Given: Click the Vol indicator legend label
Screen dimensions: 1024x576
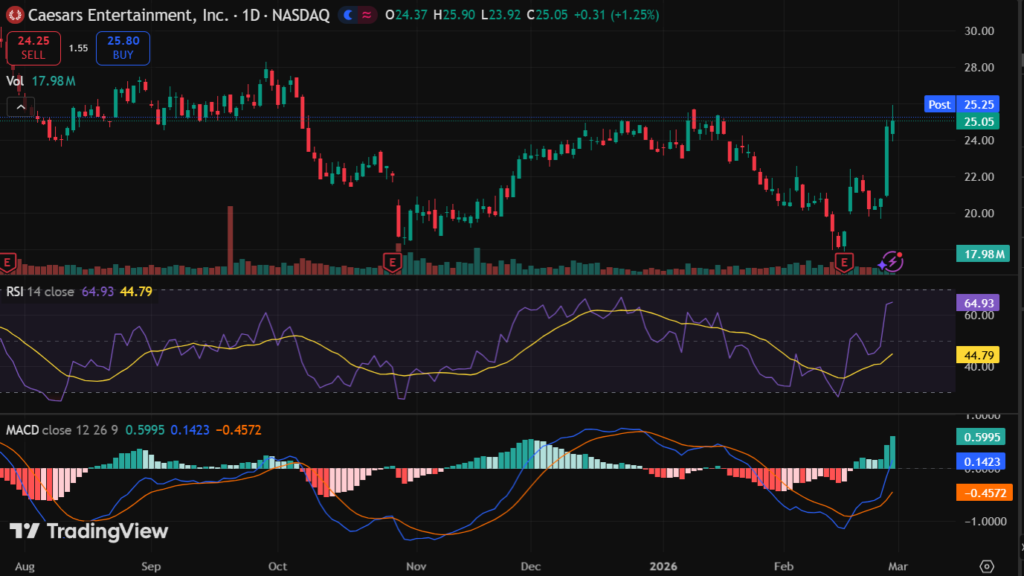Looking at the screenshot, I should [15, 81].
